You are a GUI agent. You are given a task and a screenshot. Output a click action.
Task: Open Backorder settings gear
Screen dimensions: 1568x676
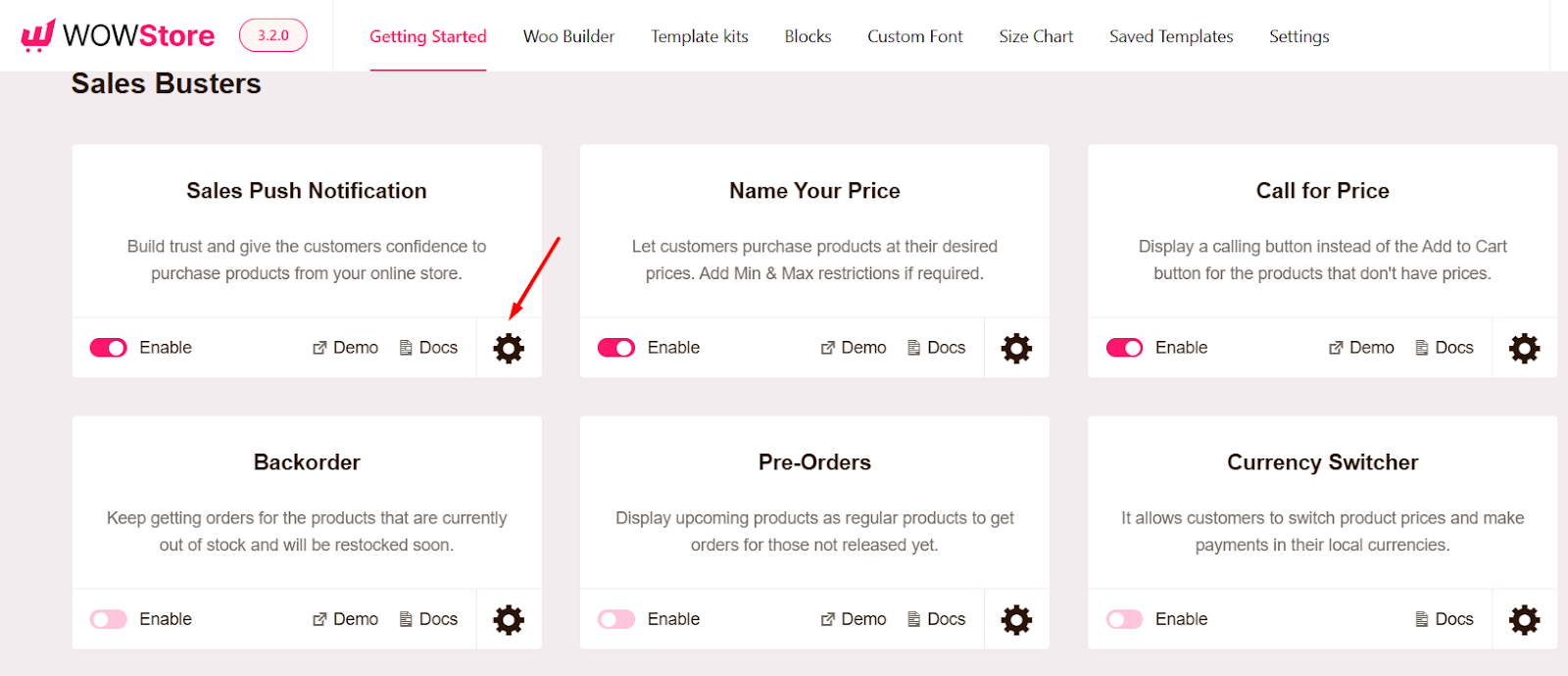[x=508, y=619]
